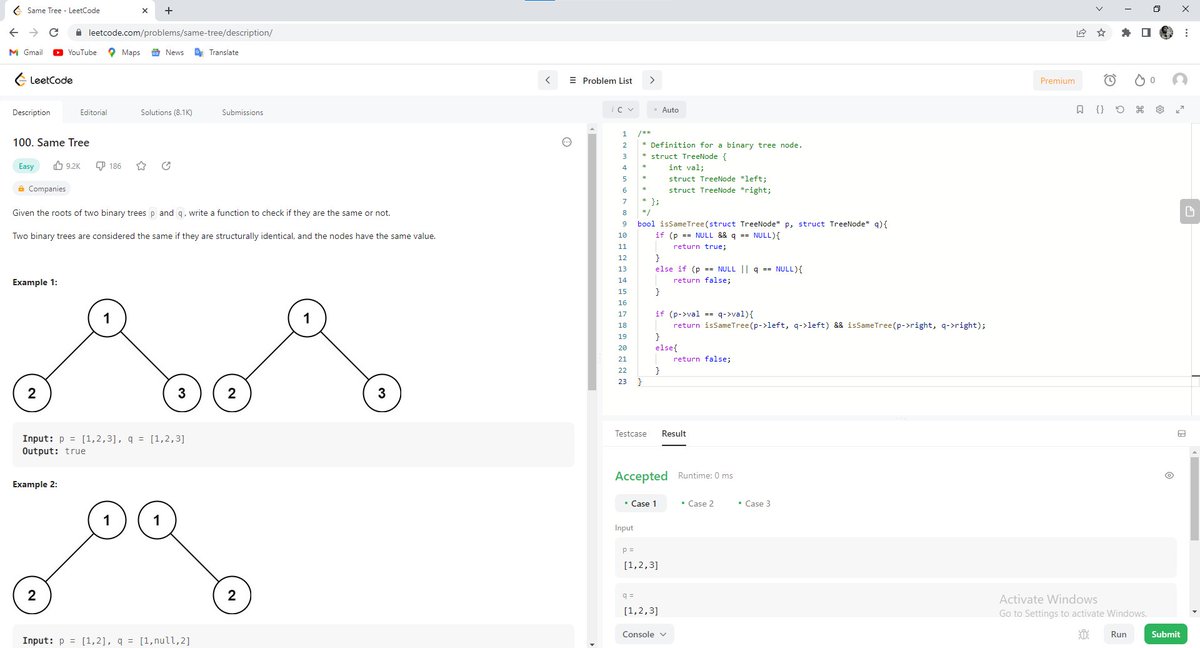
Task: Open a new browser tab
Action: 168,11
